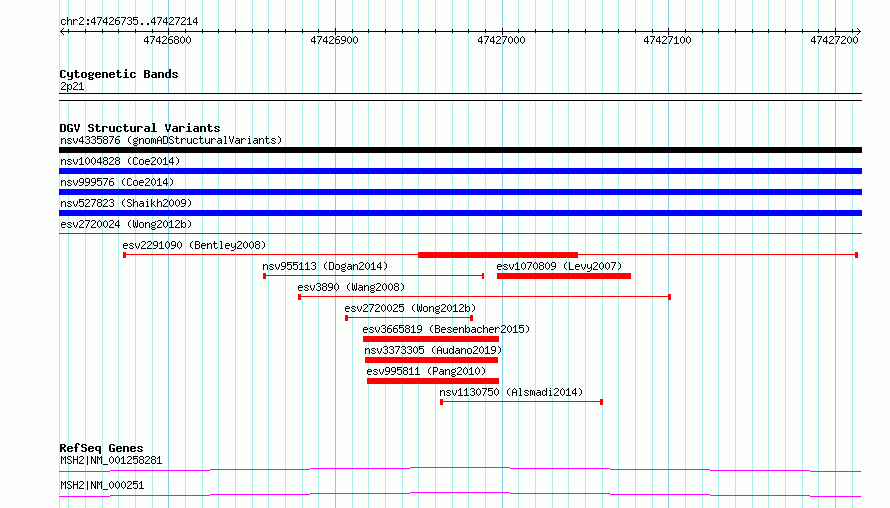The width and height of the screenshot is (890, 508).
Task: Open esv995811 (Pang2010) label
Action: (426, 371)
